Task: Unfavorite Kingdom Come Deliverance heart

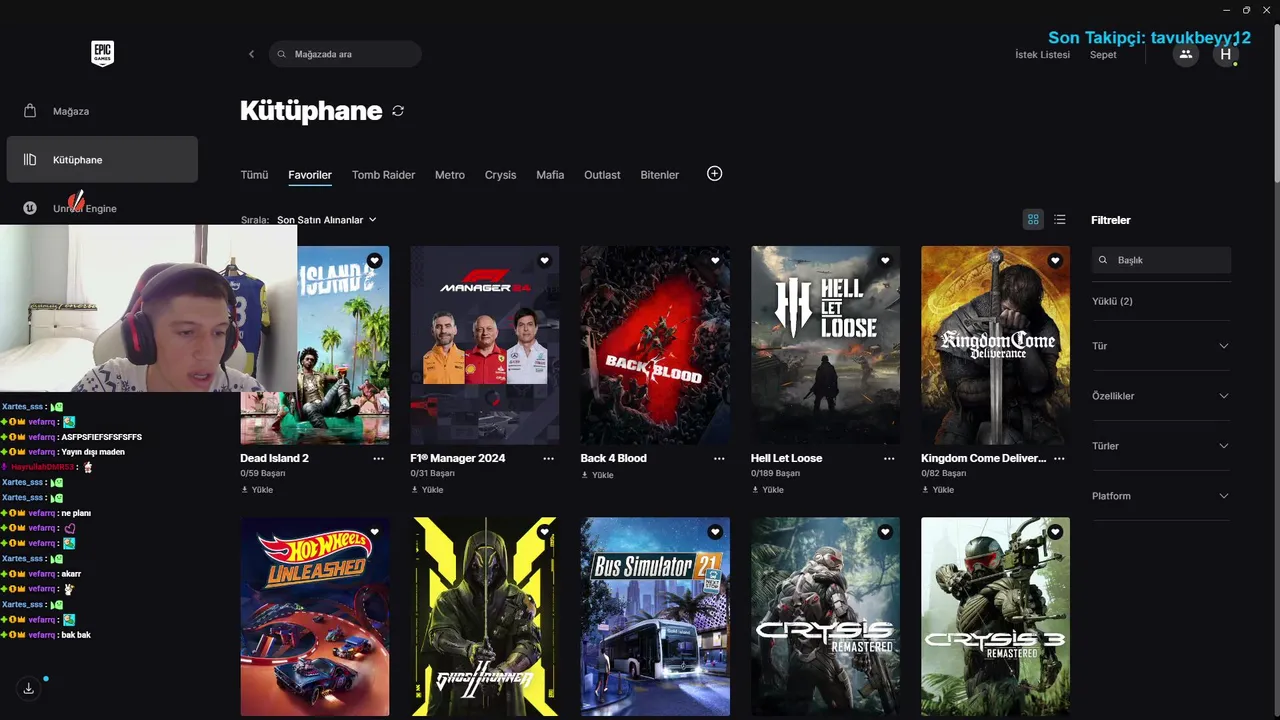Action: 1055,261
